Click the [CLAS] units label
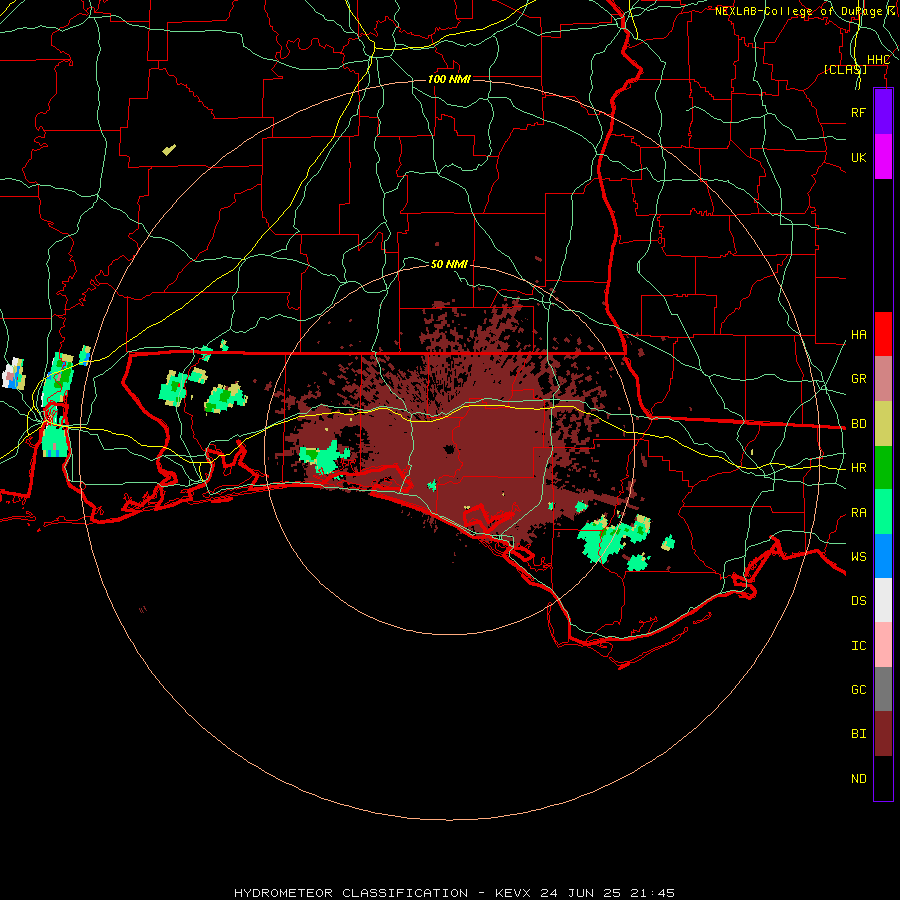The image size is (900, 900). pos(845,69)
